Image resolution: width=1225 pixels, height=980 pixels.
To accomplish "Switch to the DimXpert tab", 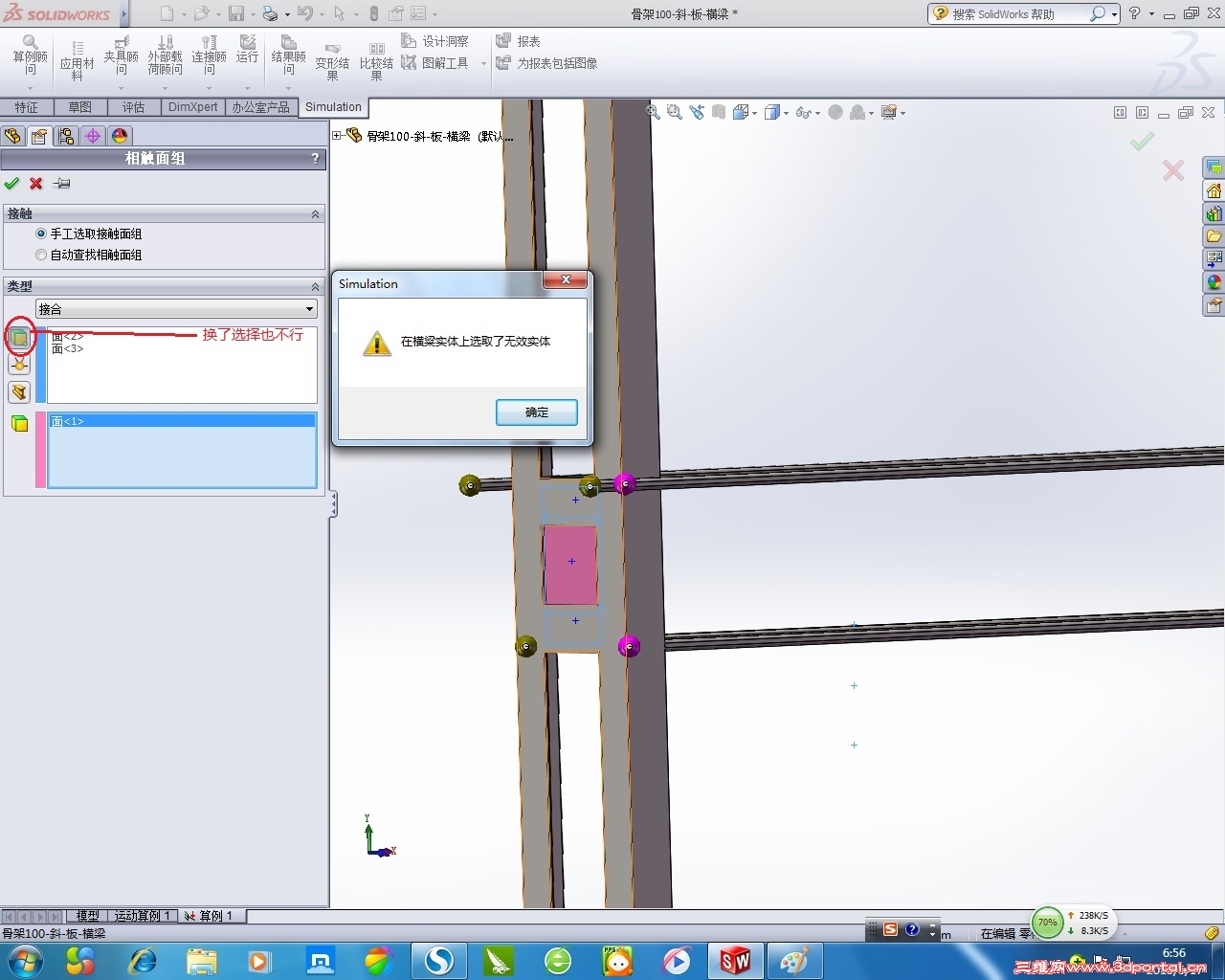I will coord(193,107).
